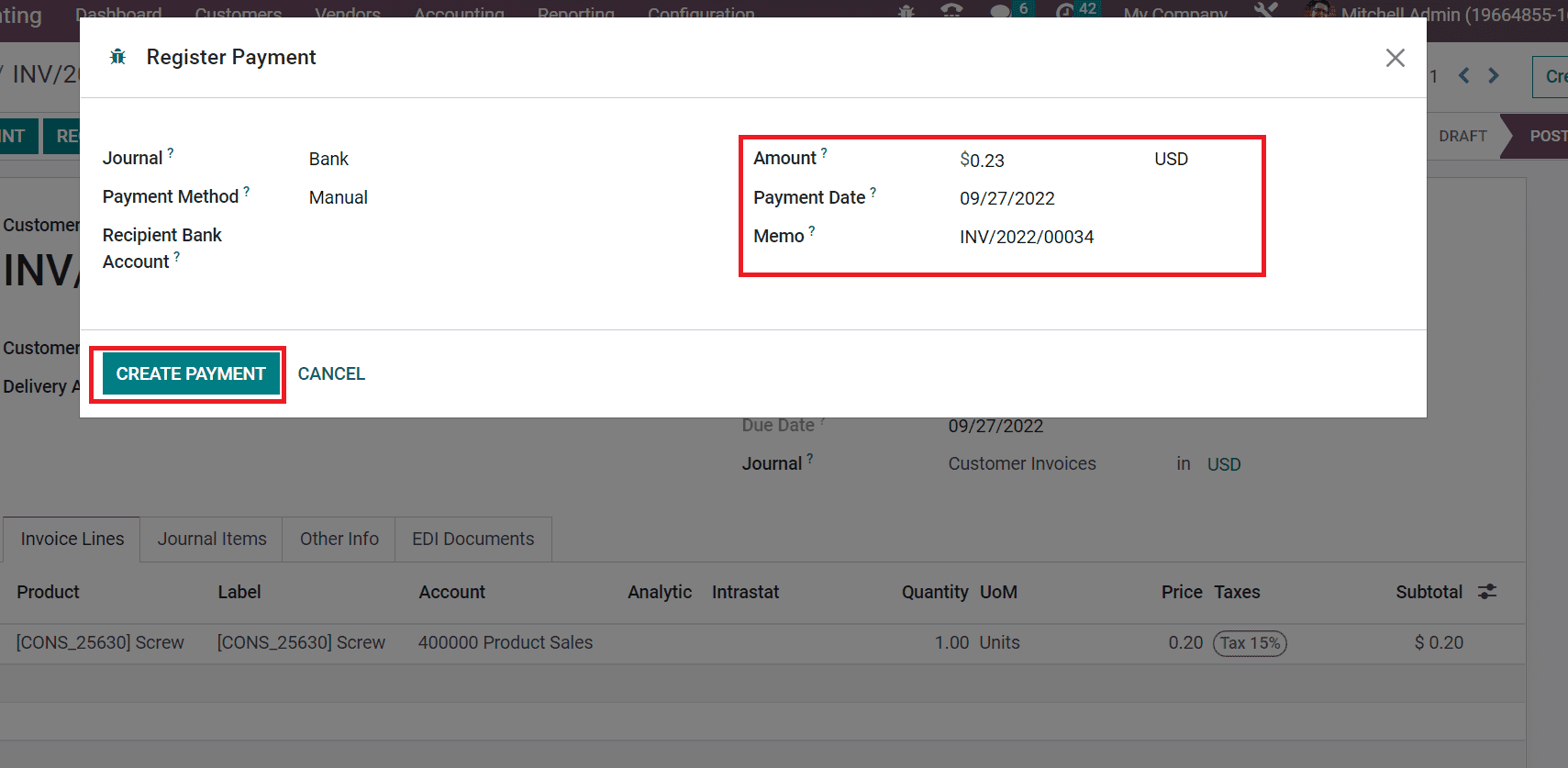Open the Configuration menu
Viewport: 1568px width, 768px height.
pyautogui.click(x=701, y=13)
